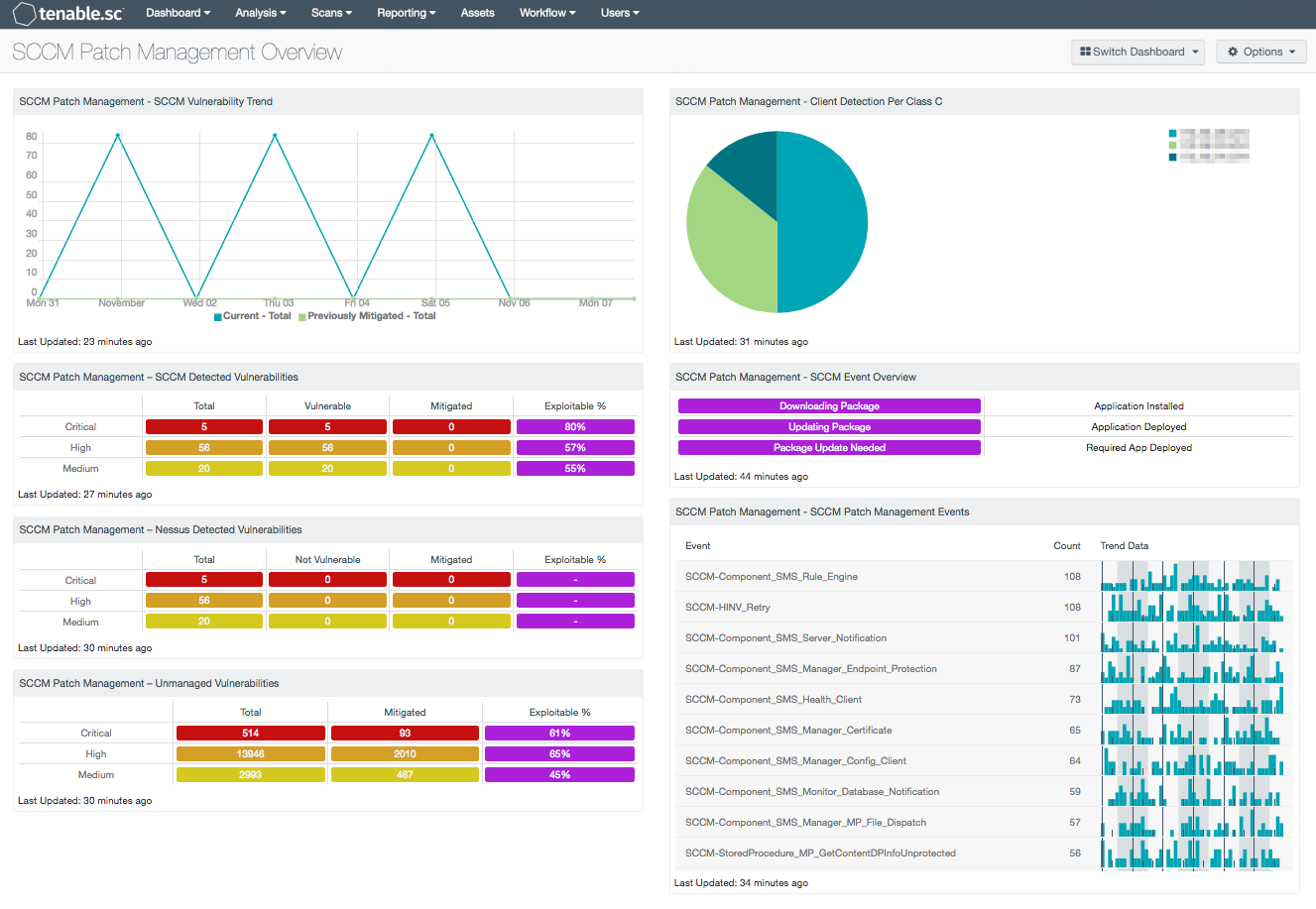The width and height of the screenshot is (1316, 909).
Task: Click SCCM-Component_SMS_Rule_Engine event row
Action: (984, 577)
